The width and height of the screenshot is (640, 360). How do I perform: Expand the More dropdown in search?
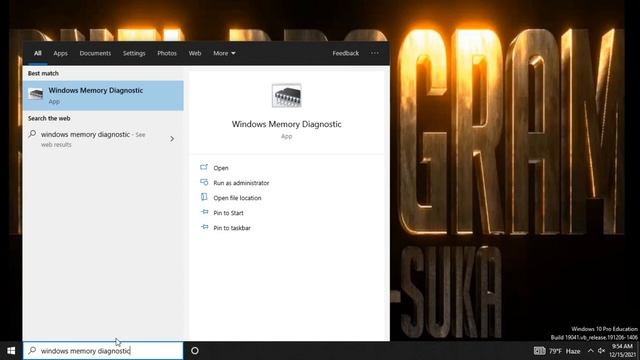click(224, 53)
